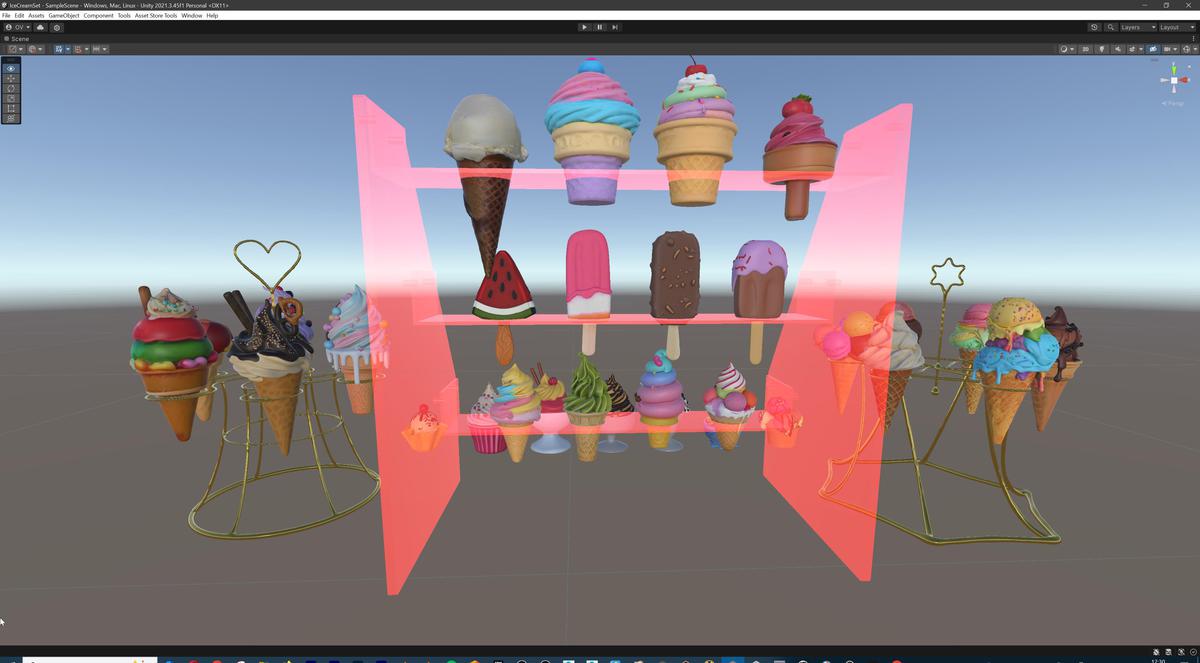Activate the View hand tool
Image resolution: width=1200 pixels, height=663 pixels.
[10, 68]
